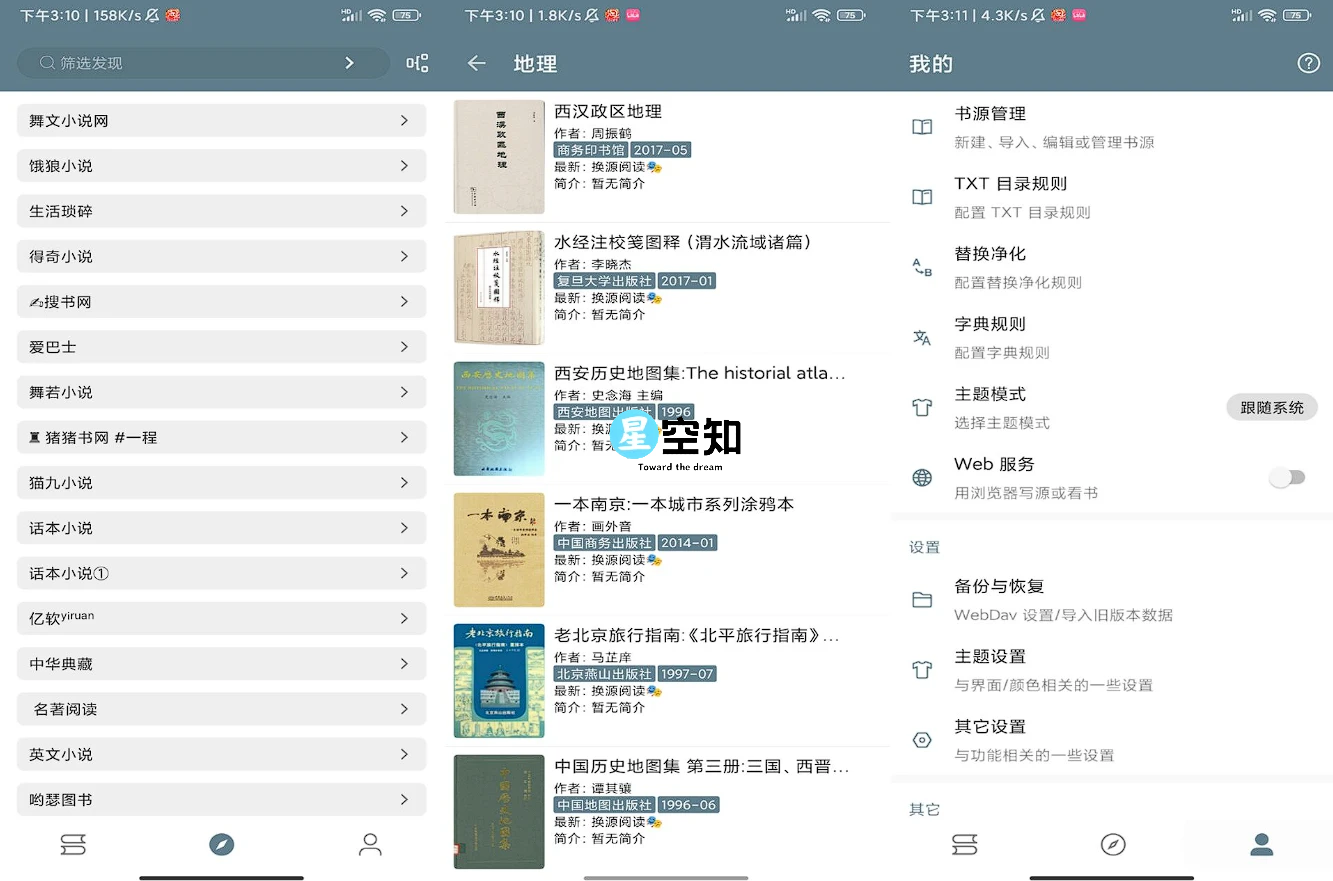Tap the 一本南京 book cover thumbnail
This screenshot has width=1333, height=881.
tap(499, 549)
